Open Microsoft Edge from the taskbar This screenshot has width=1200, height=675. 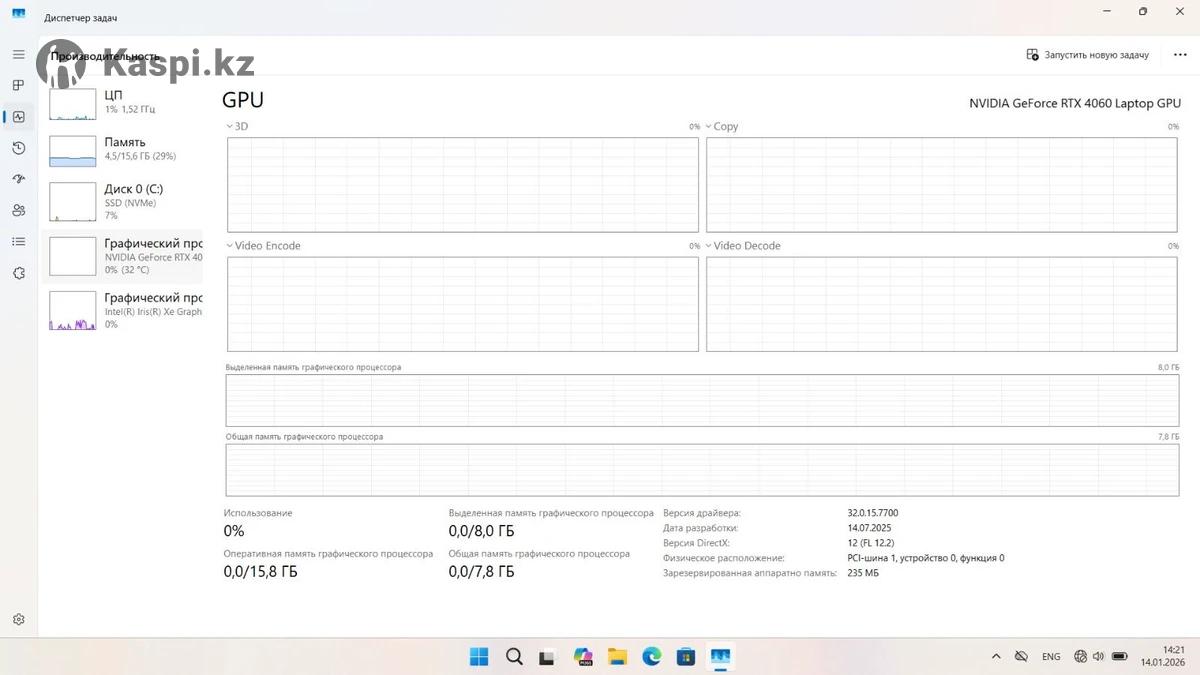coord(652,657)
